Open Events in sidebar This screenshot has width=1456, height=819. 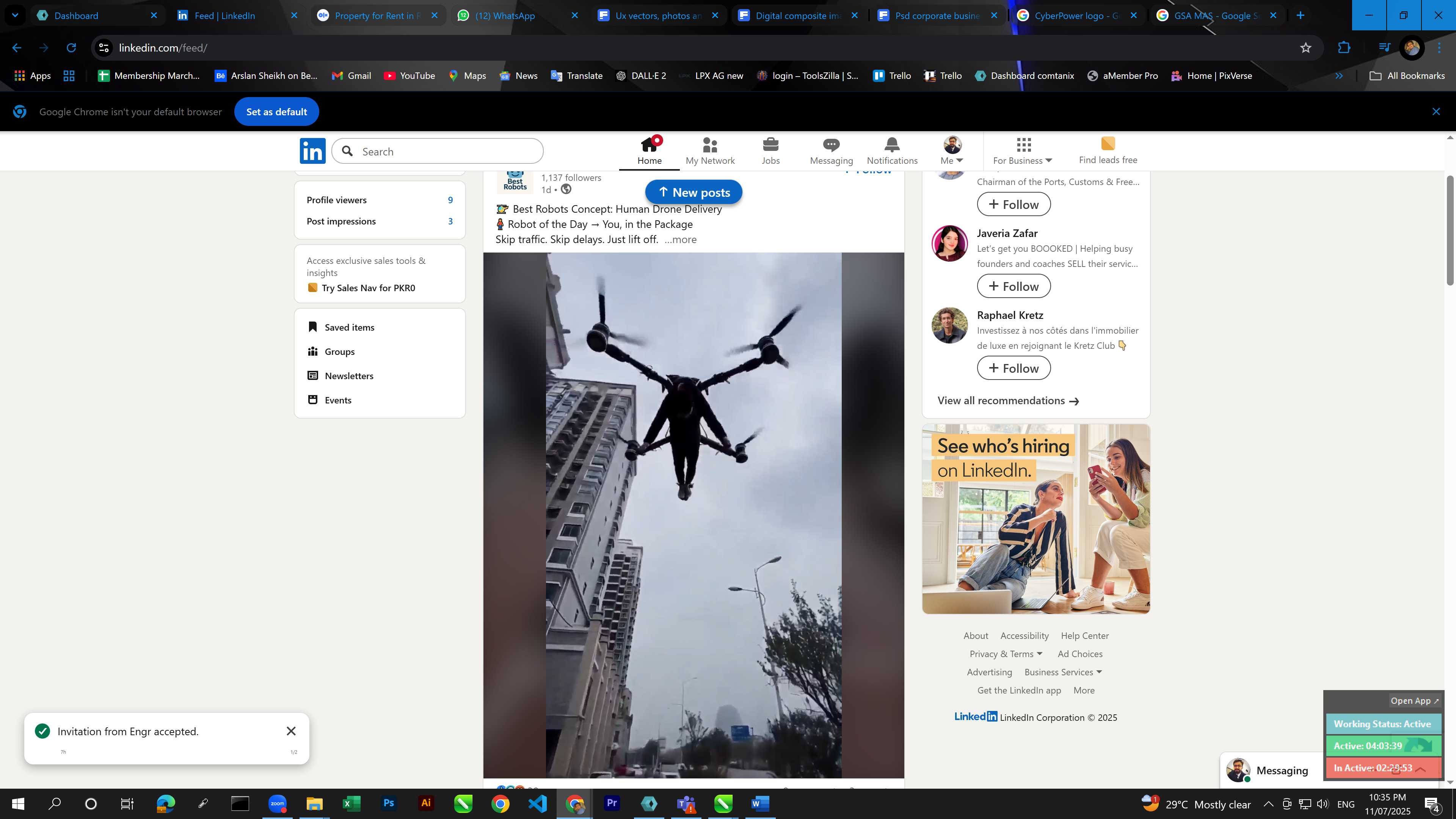click(329, 400)
